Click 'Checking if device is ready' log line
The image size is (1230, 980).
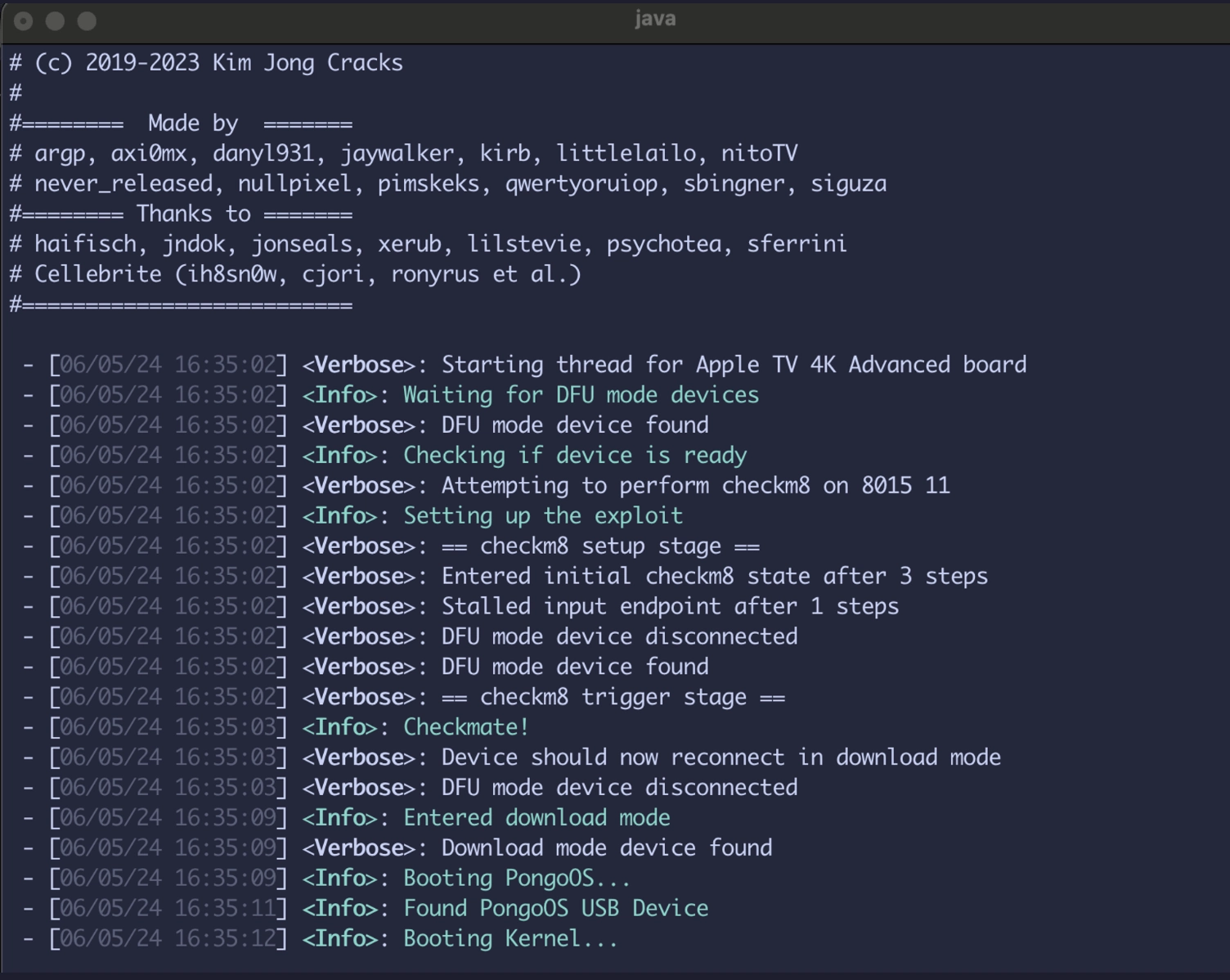tap(575, 456)
